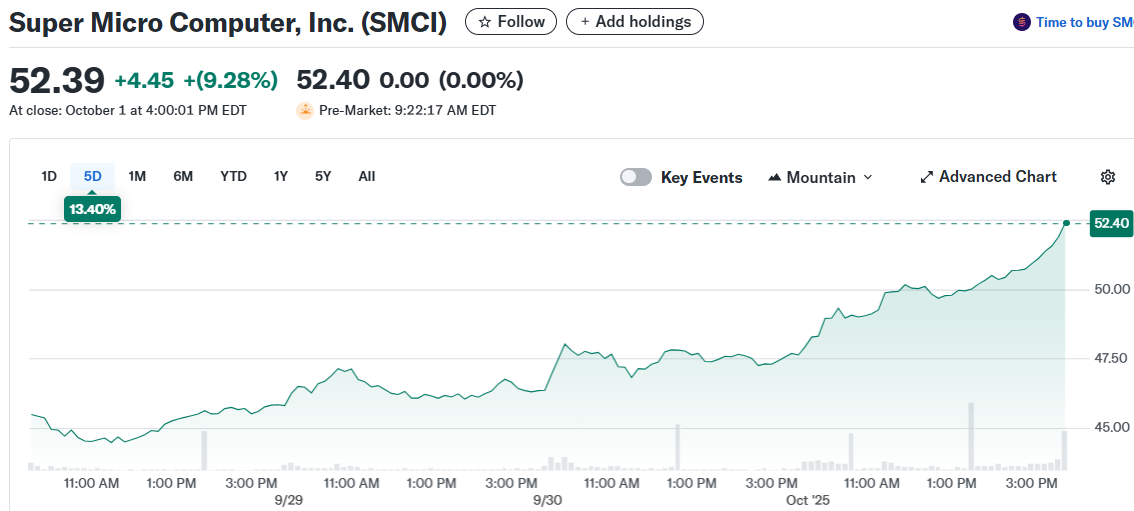Select the 1Y time range

click(x=281, y=176)
